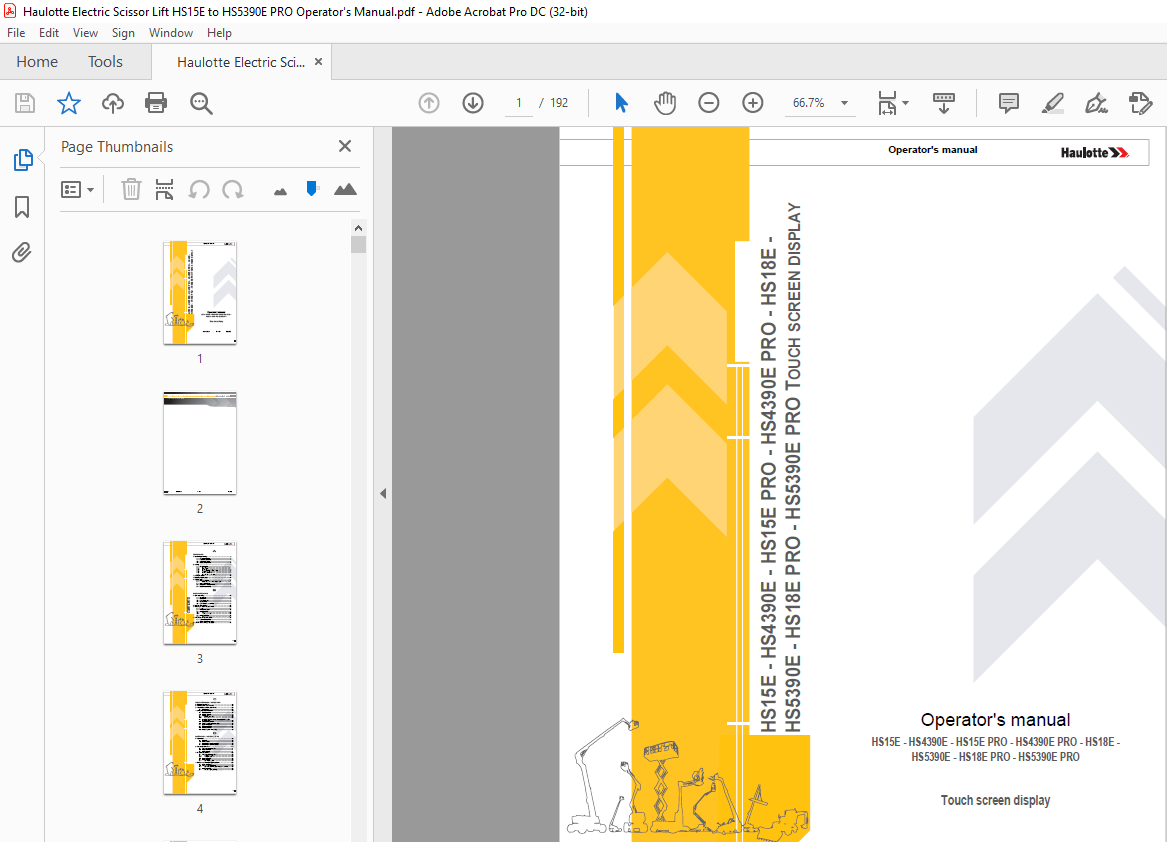Click the 66.7% zoom value field
This screenshot has height=842, width=1167.
coord(808,103)
